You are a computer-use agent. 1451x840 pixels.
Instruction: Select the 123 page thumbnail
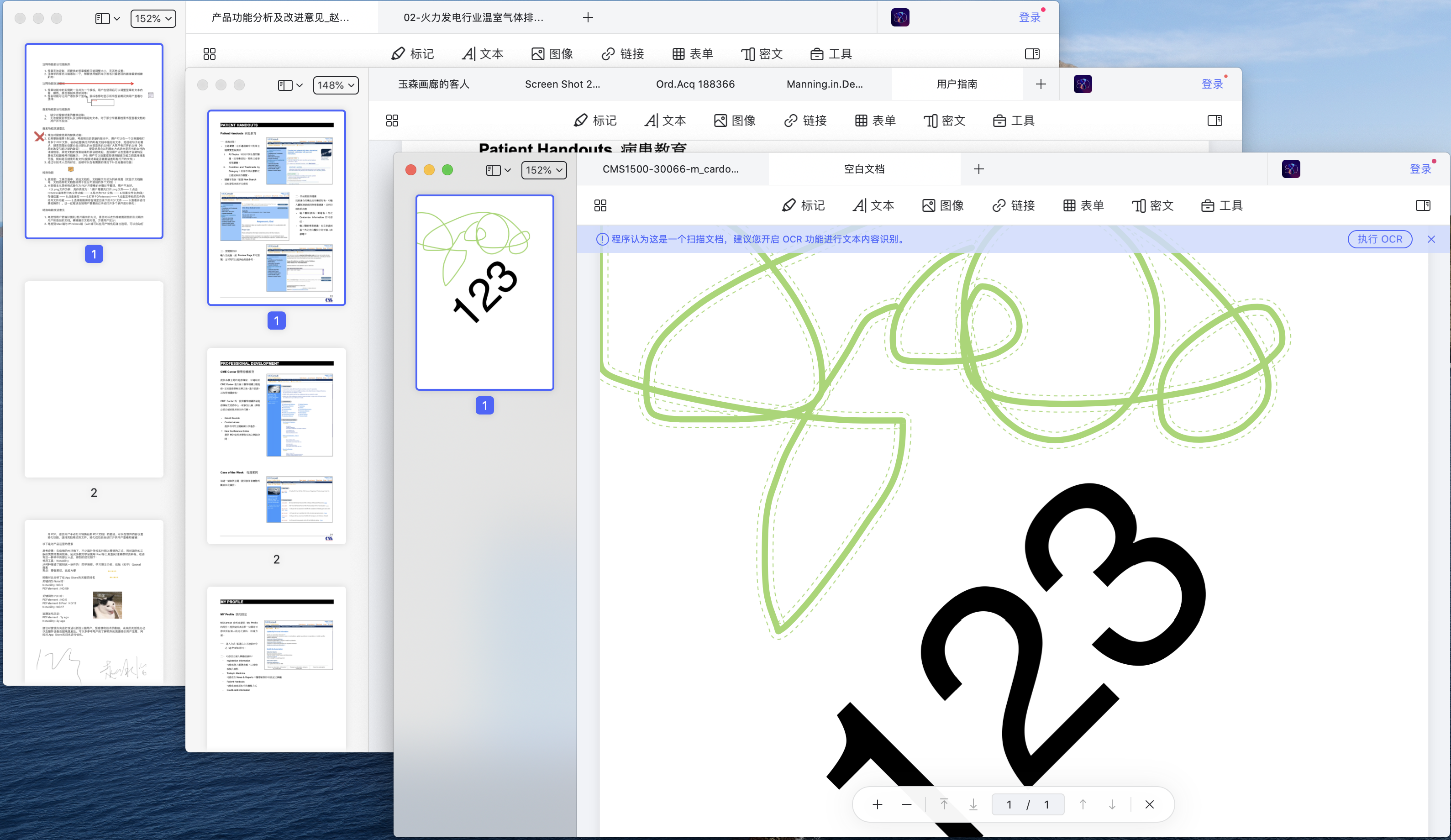pos(484,293)
